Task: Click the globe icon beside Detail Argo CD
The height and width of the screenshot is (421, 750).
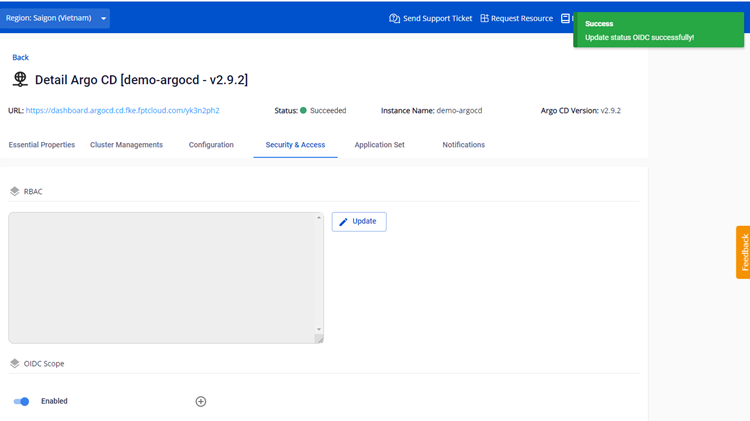Action: 20,79
